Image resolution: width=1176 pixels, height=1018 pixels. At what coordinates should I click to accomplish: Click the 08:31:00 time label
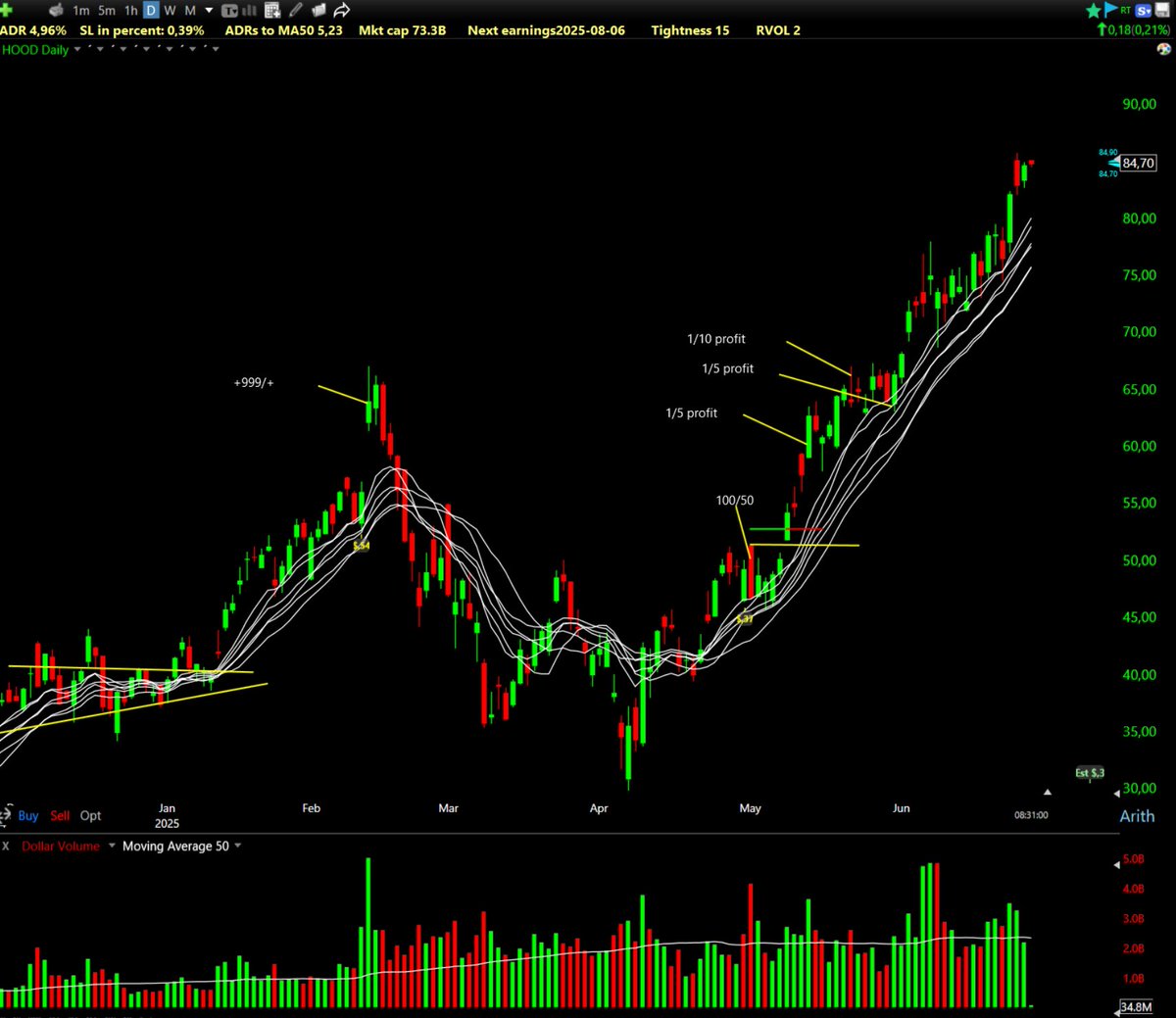[1031, 815]
